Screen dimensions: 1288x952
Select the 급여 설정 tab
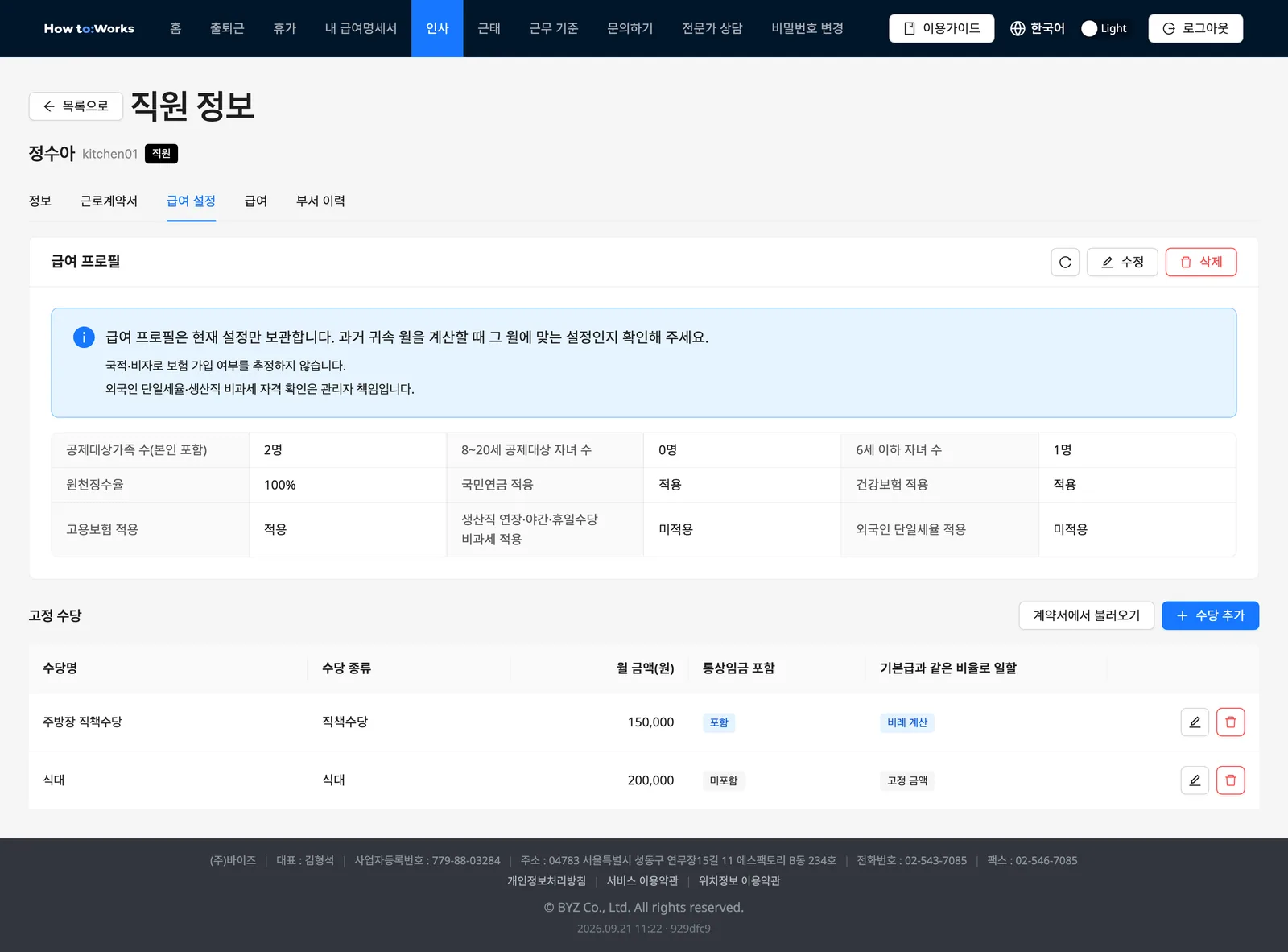coord(191,201)
